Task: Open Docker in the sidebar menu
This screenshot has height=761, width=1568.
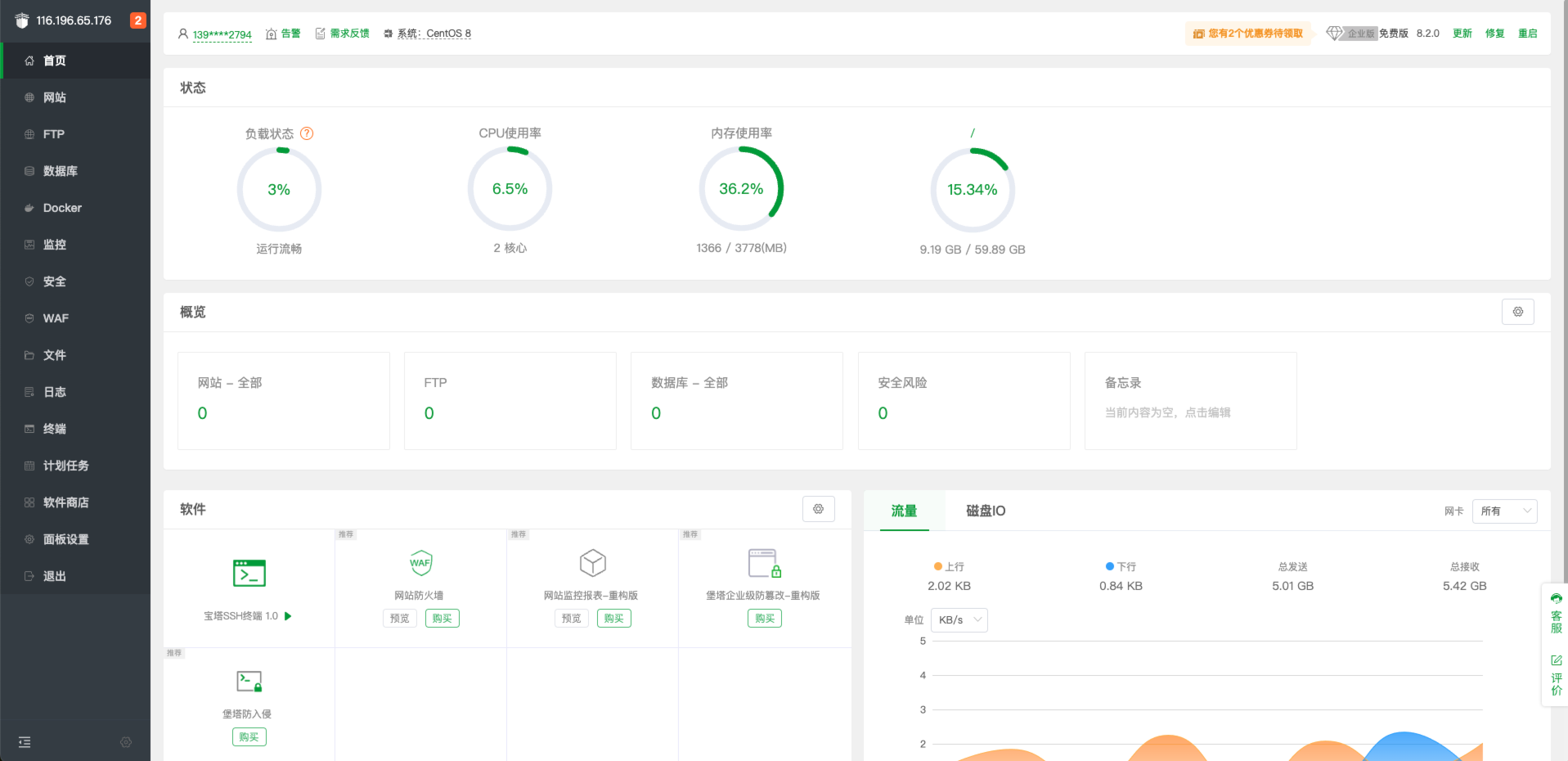Action: [62, 208]
